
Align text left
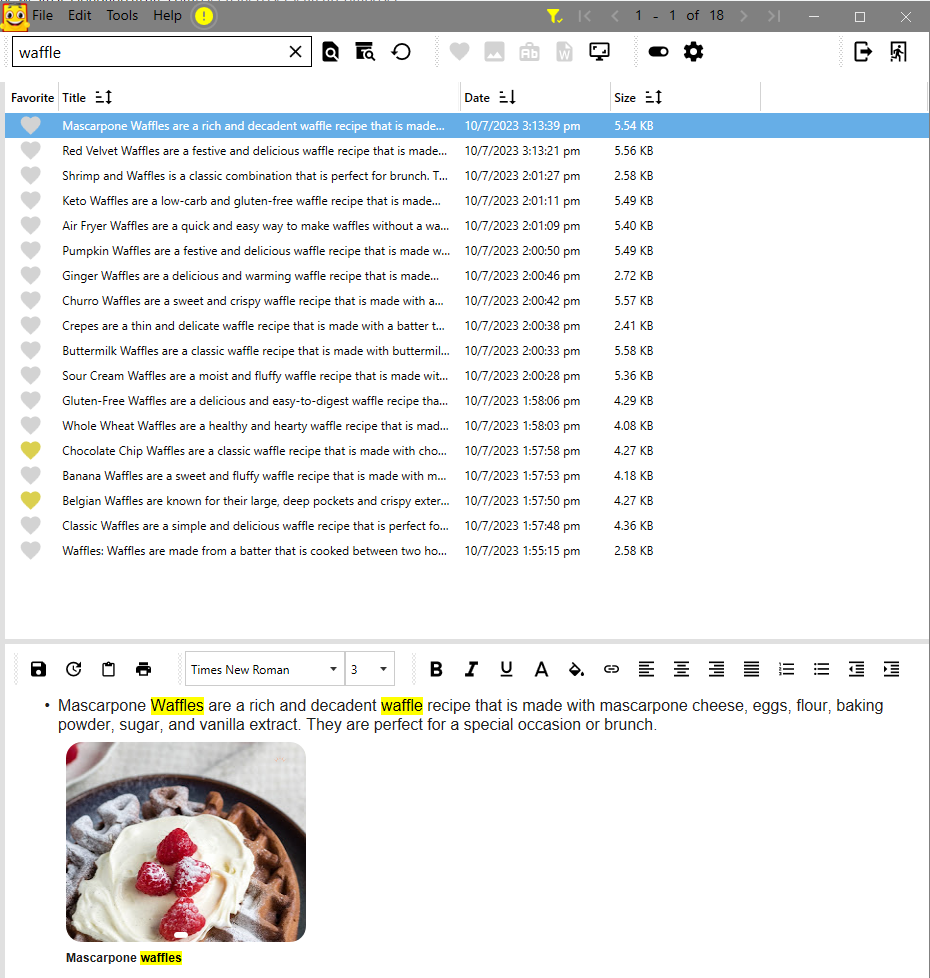click(x=646, y=669)
